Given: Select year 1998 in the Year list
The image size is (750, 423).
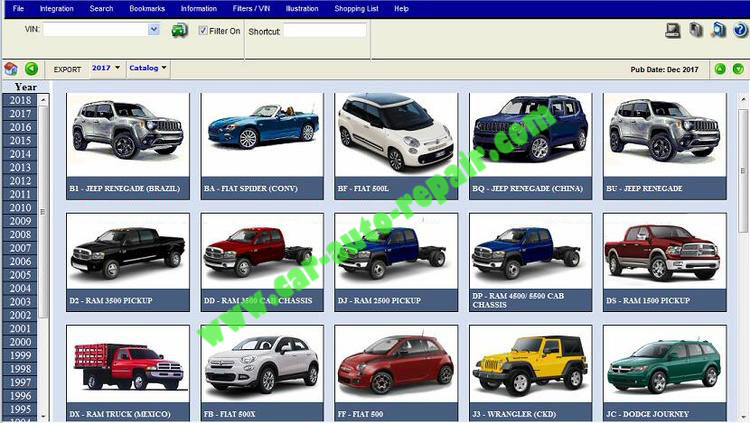Looking at the screenshot, I should pos(20,369).
